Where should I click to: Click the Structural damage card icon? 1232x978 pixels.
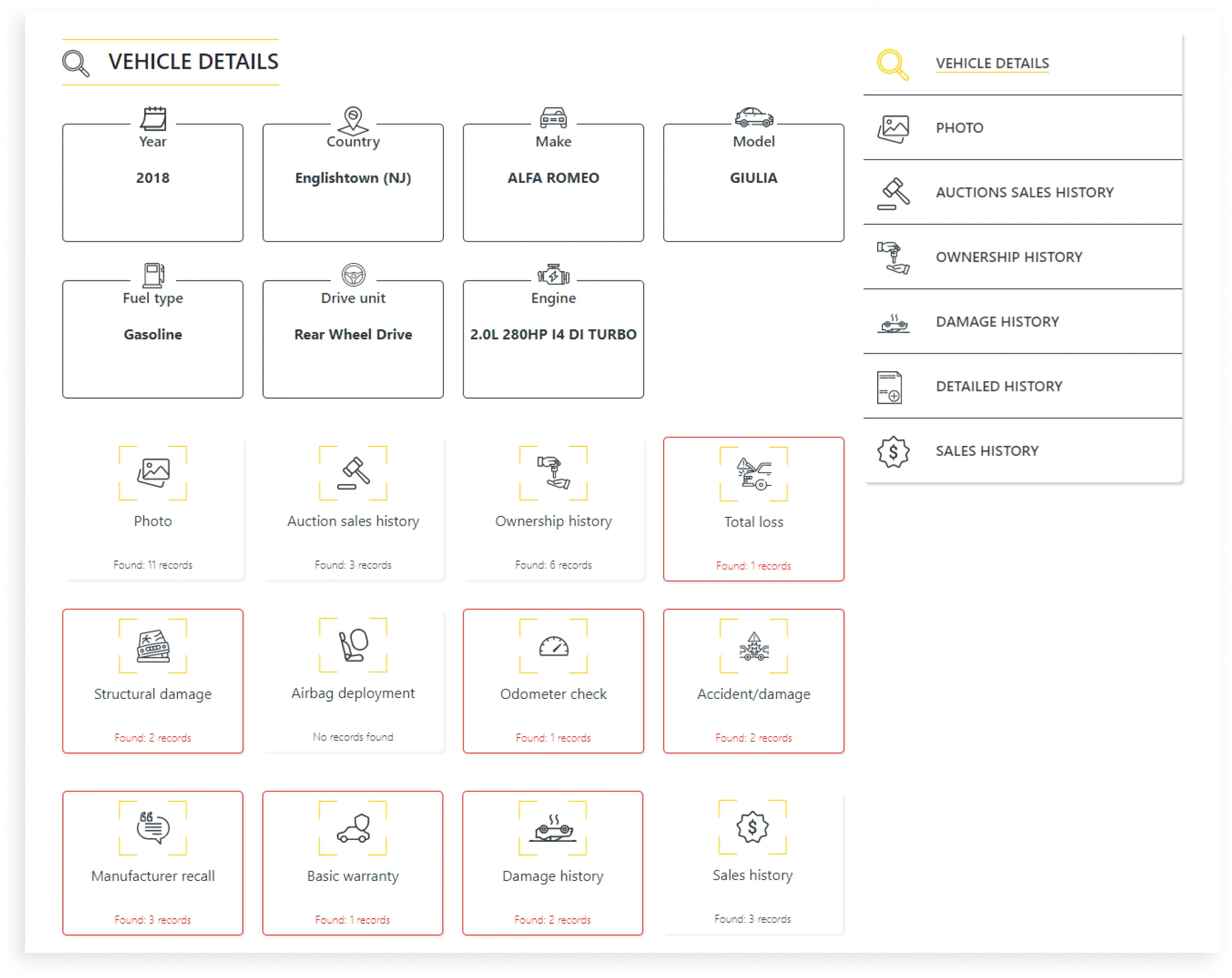tap(153, 646)
